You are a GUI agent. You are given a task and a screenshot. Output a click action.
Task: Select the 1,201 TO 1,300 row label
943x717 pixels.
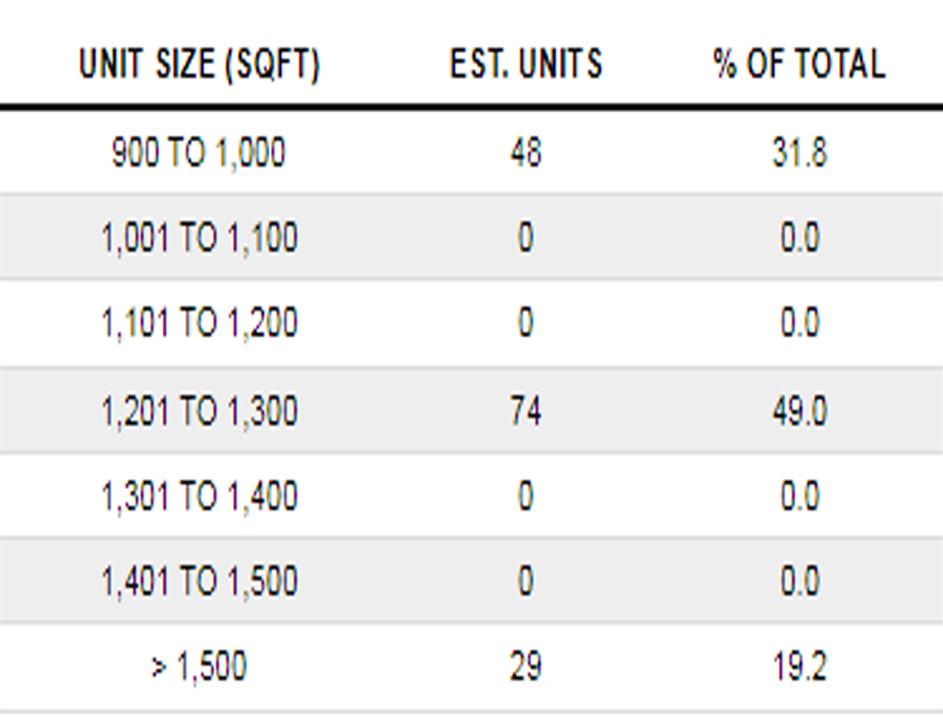(199, 410)
